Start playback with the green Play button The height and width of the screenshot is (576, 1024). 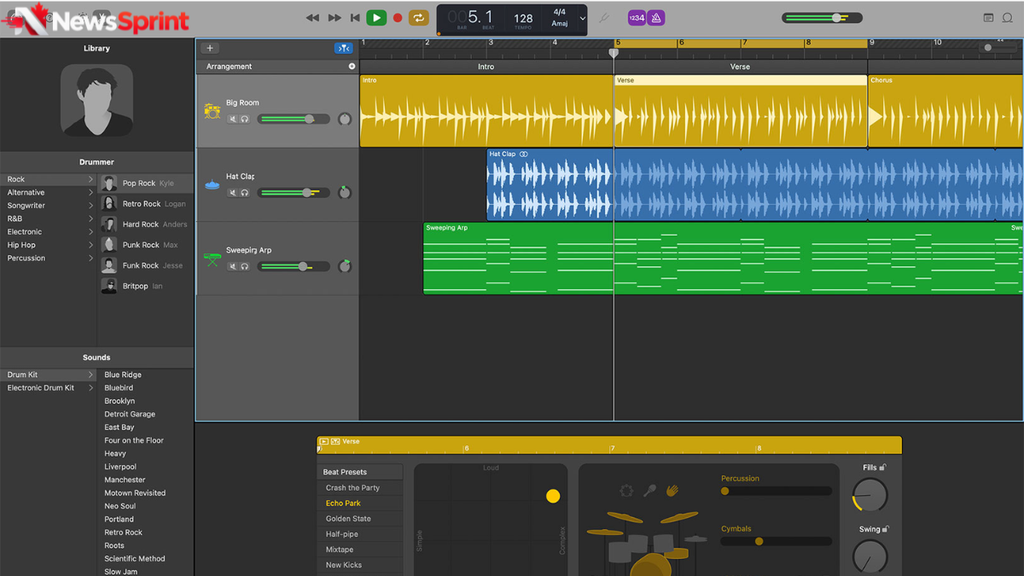376,18
